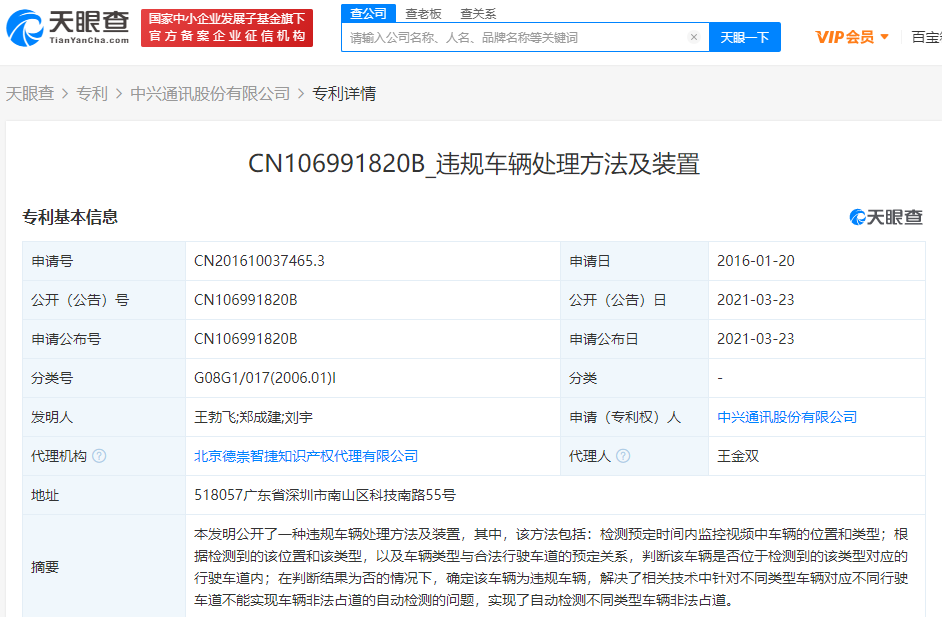Screen dimensions: 942x617
Task: Select the 查关系 search tab
Action: (x=478, y=14)
